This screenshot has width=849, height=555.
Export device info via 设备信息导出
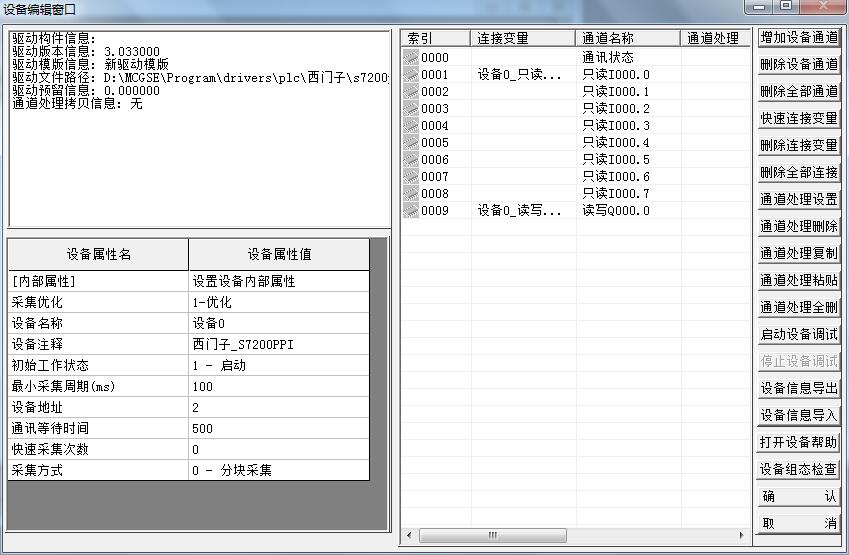tap(798, 388)
